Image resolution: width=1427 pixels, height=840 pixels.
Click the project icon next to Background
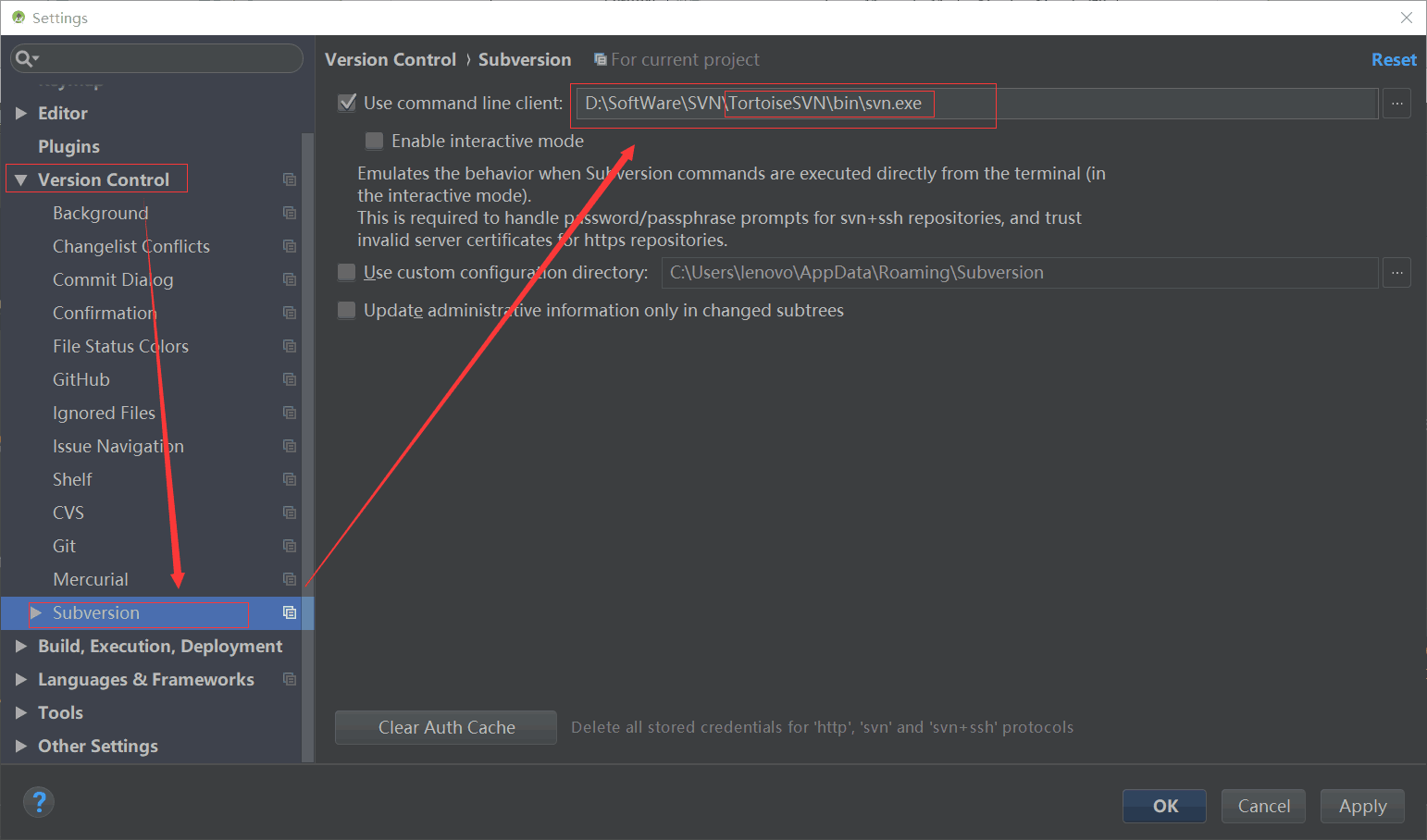[290, 213]
